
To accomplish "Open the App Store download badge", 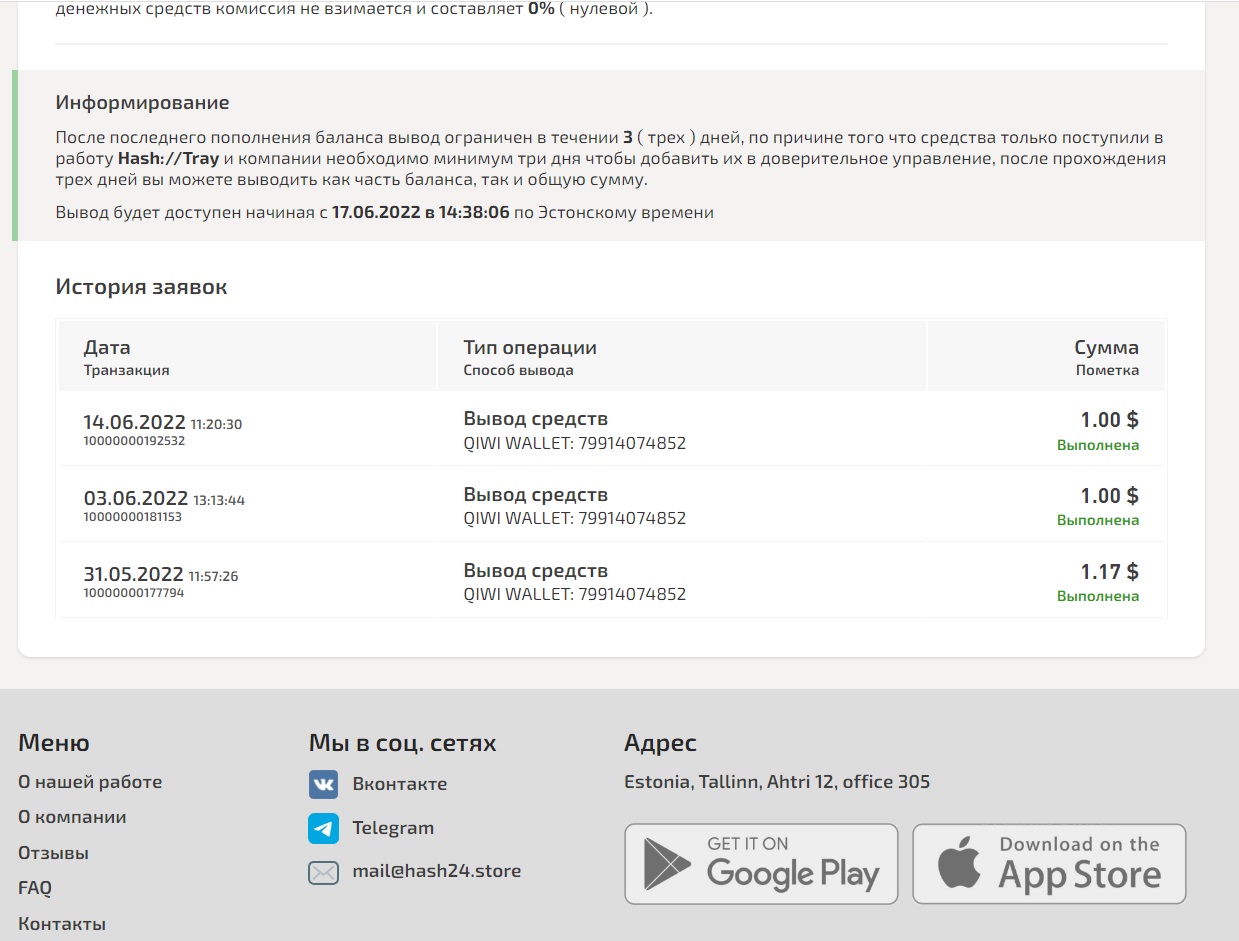I will (x=1049, y=864).
